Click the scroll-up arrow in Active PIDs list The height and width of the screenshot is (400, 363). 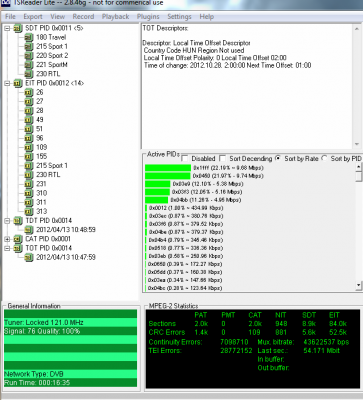359,166
